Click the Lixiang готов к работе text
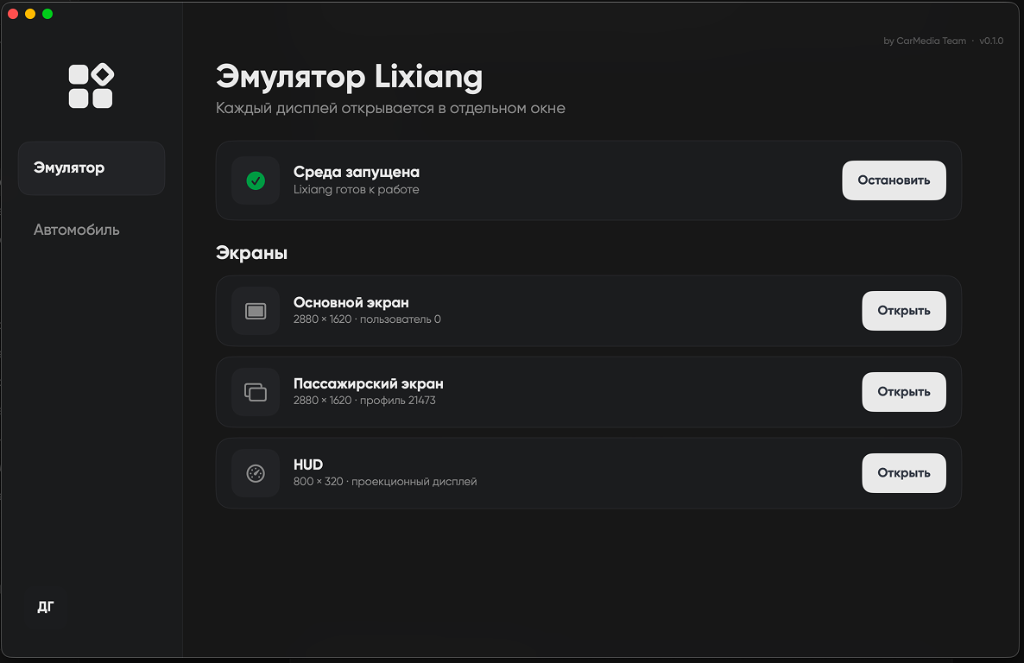 tap(356, 189)
